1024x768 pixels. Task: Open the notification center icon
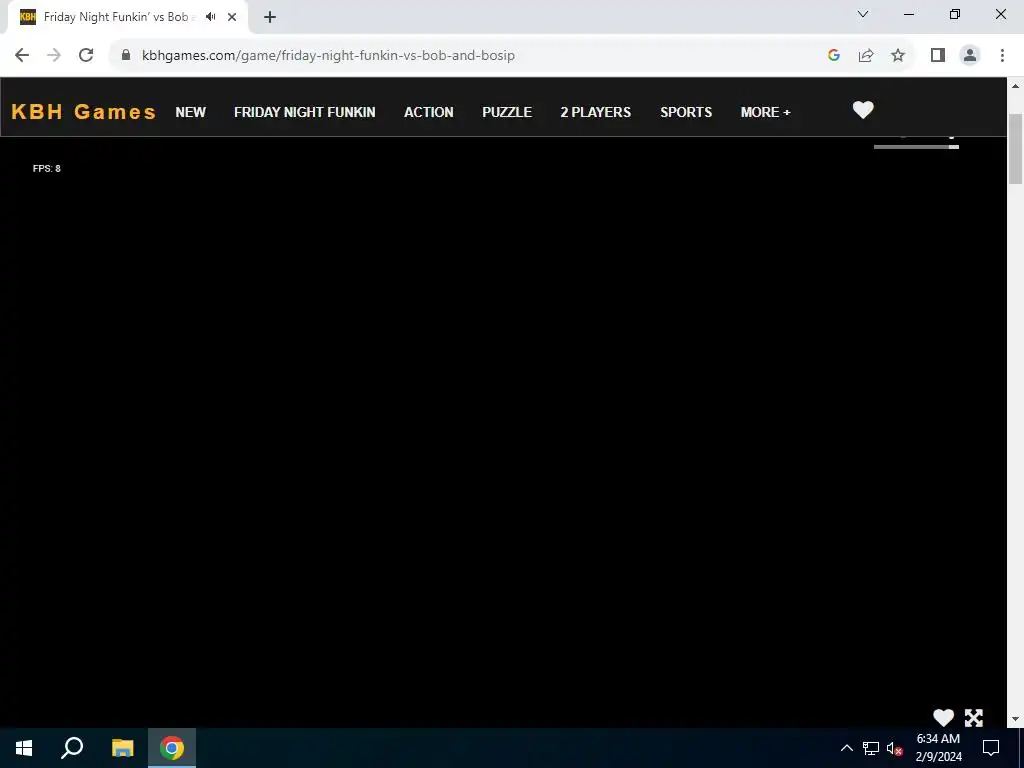coord(991,748)
